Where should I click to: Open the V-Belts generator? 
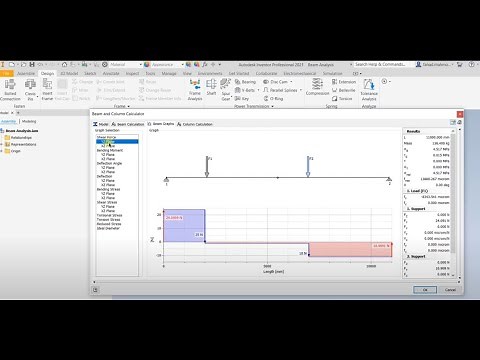[245, 90]
